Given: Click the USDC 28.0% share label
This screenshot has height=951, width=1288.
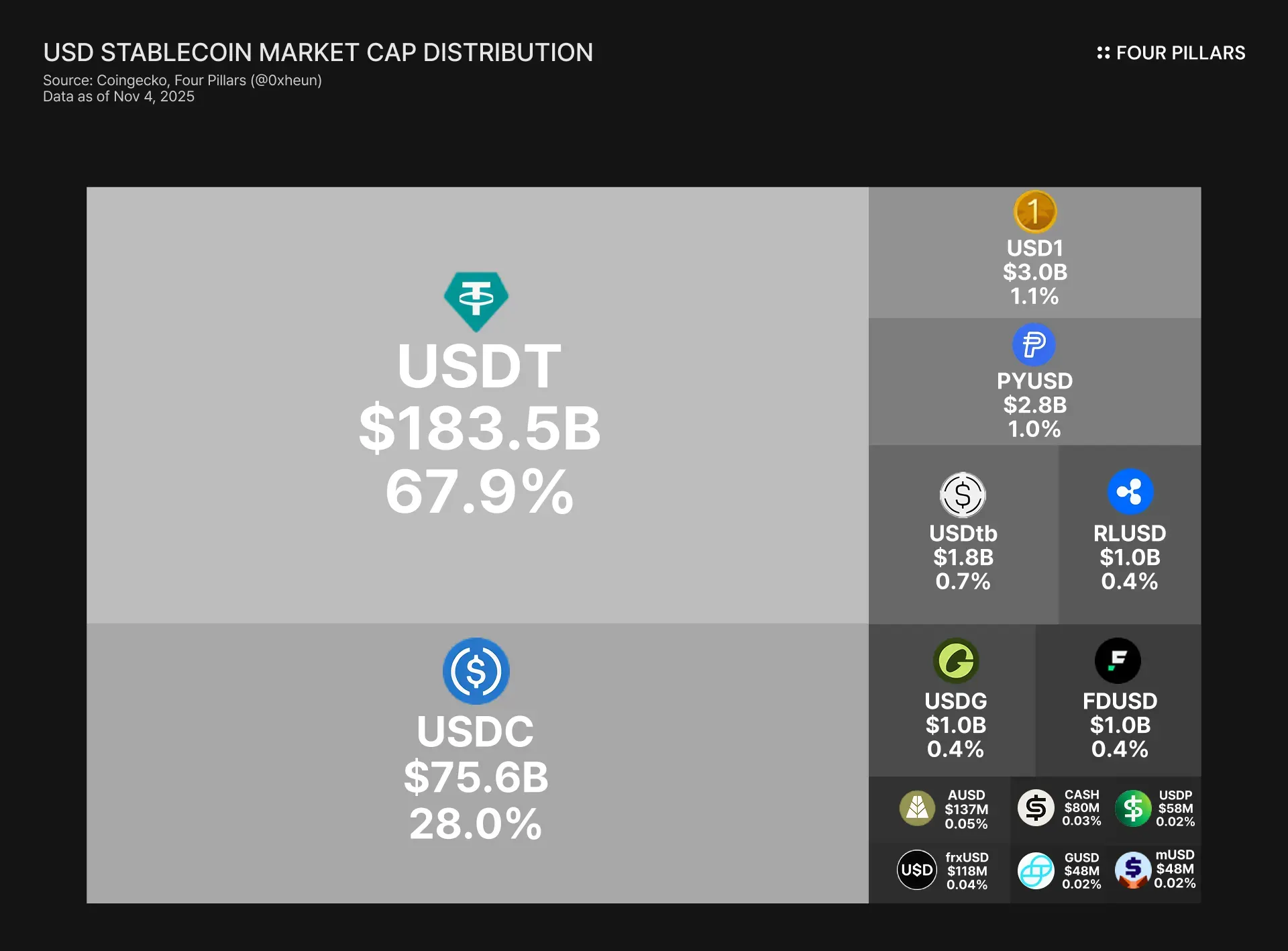Looking at the screenshot, I should coord(476,823).
